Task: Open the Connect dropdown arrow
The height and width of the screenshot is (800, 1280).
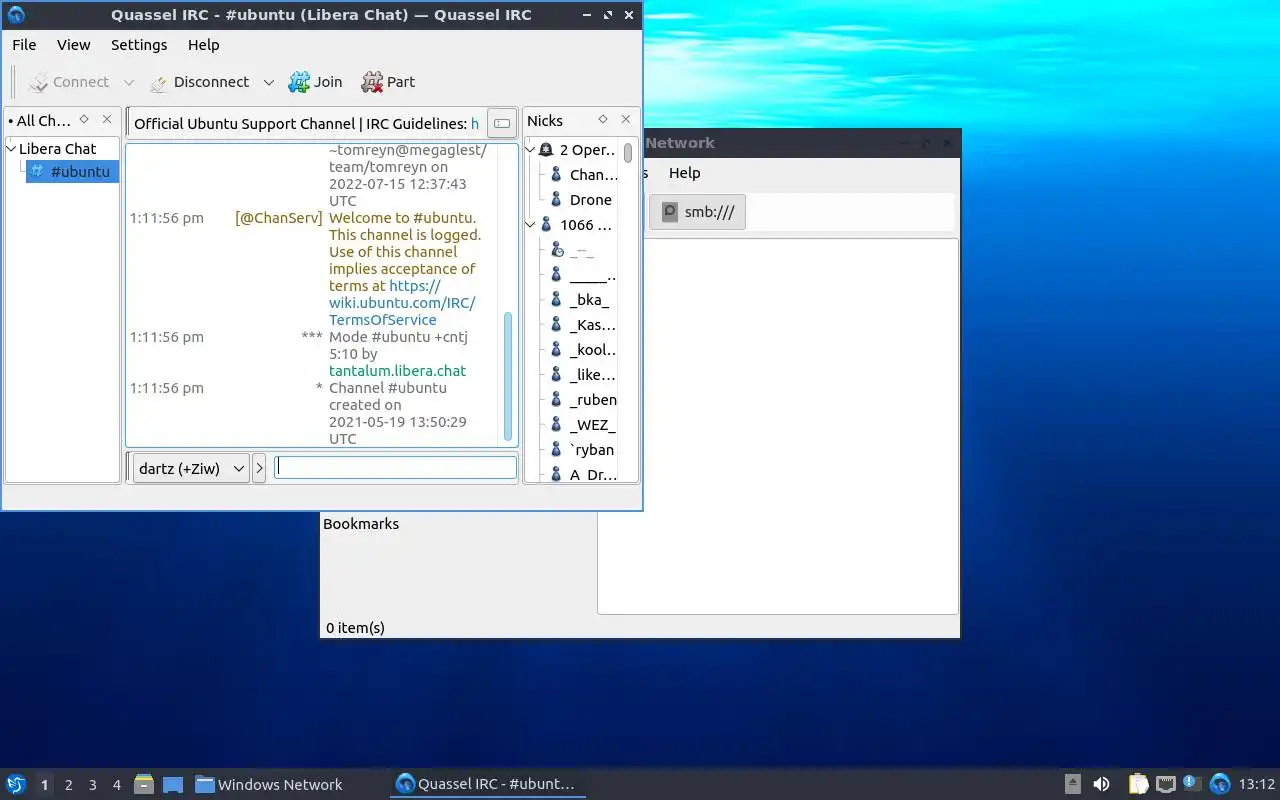Action: [129, 82]
